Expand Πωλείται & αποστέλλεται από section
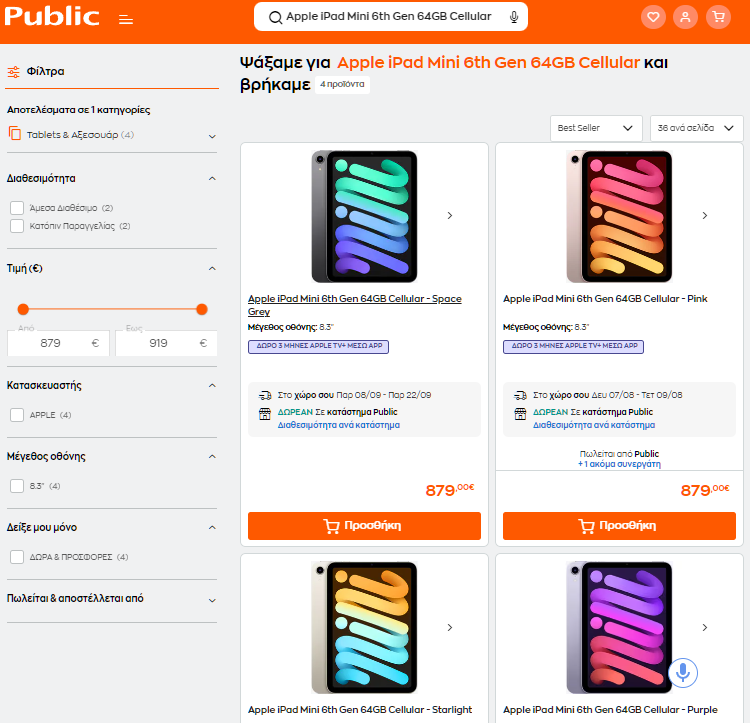Viewport: 750px width, 723px height. point(111,599)
